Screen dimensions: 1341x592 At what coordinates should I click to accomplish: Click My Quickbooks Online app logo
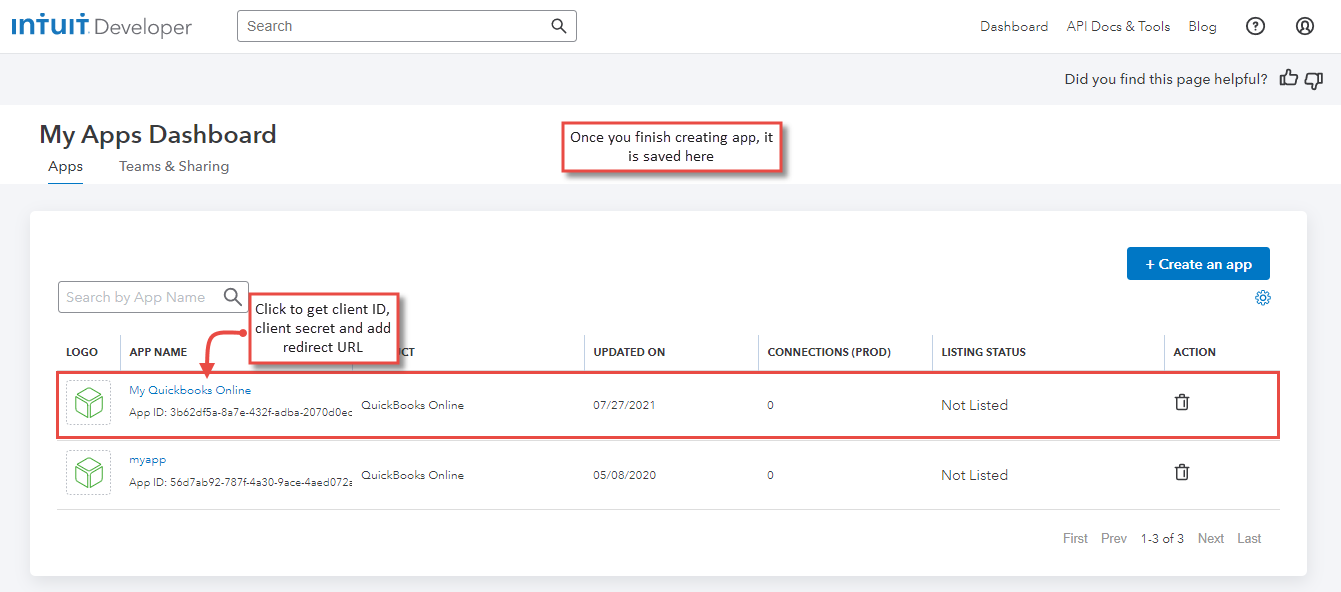coord(89,402)
